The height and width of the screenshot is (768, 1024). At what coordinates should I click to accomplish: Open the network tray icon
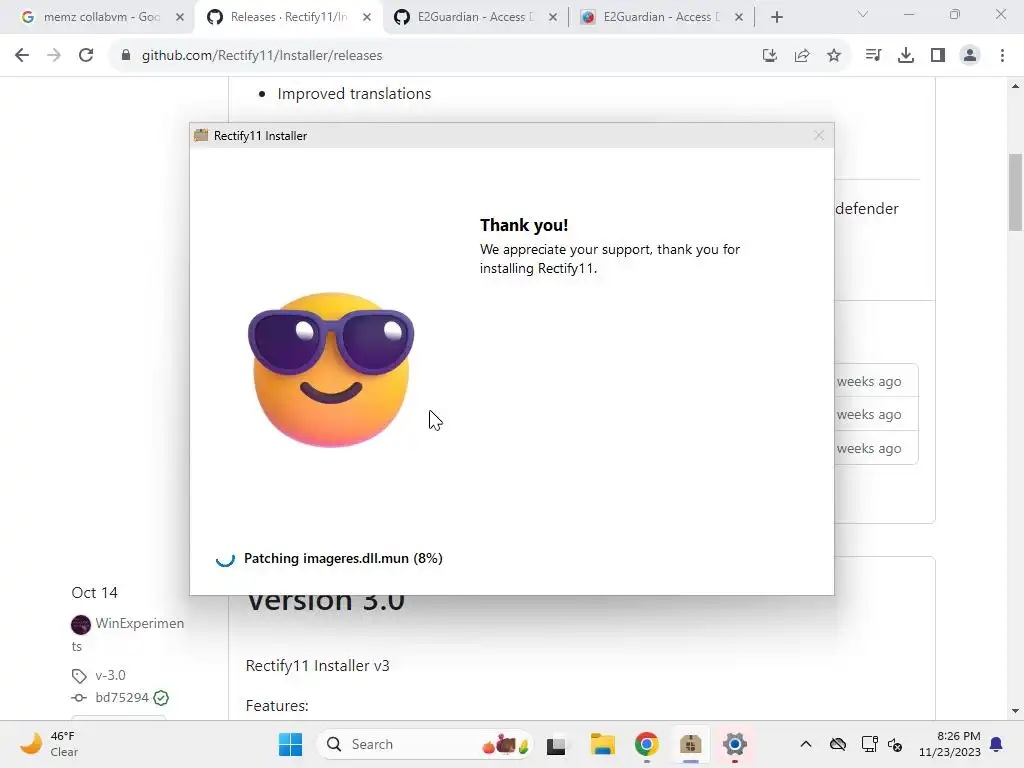(870, 744)
